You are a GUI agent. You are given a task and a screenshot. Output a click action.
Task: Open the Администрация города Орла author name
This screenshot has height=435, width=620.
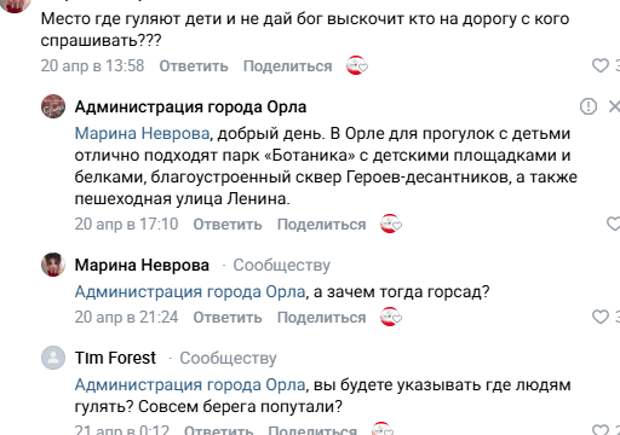point(190,107)
